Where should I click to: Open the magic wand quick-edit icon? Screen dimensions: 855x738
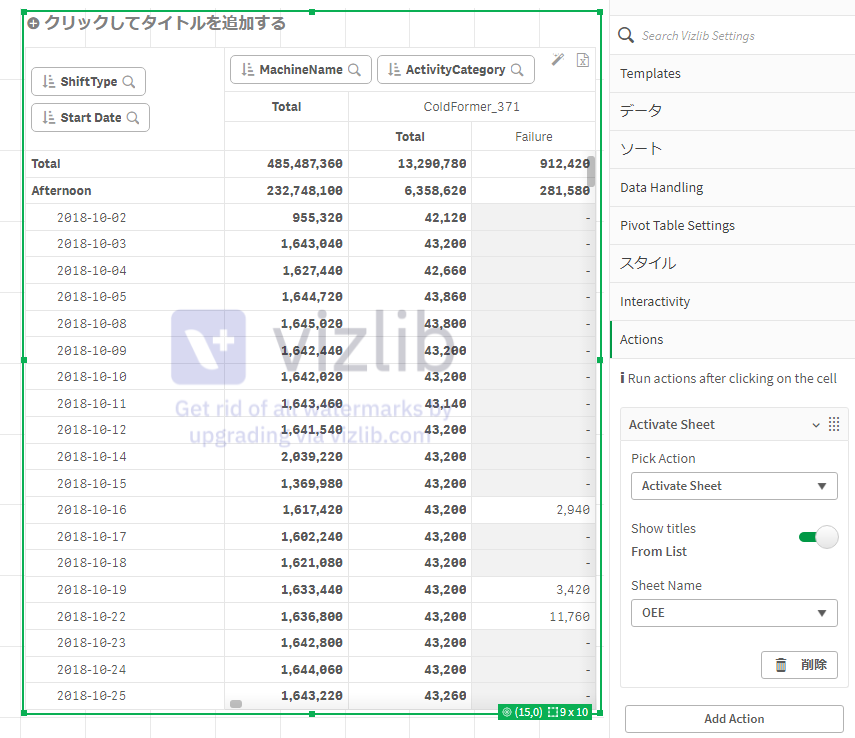pos(558,60)
